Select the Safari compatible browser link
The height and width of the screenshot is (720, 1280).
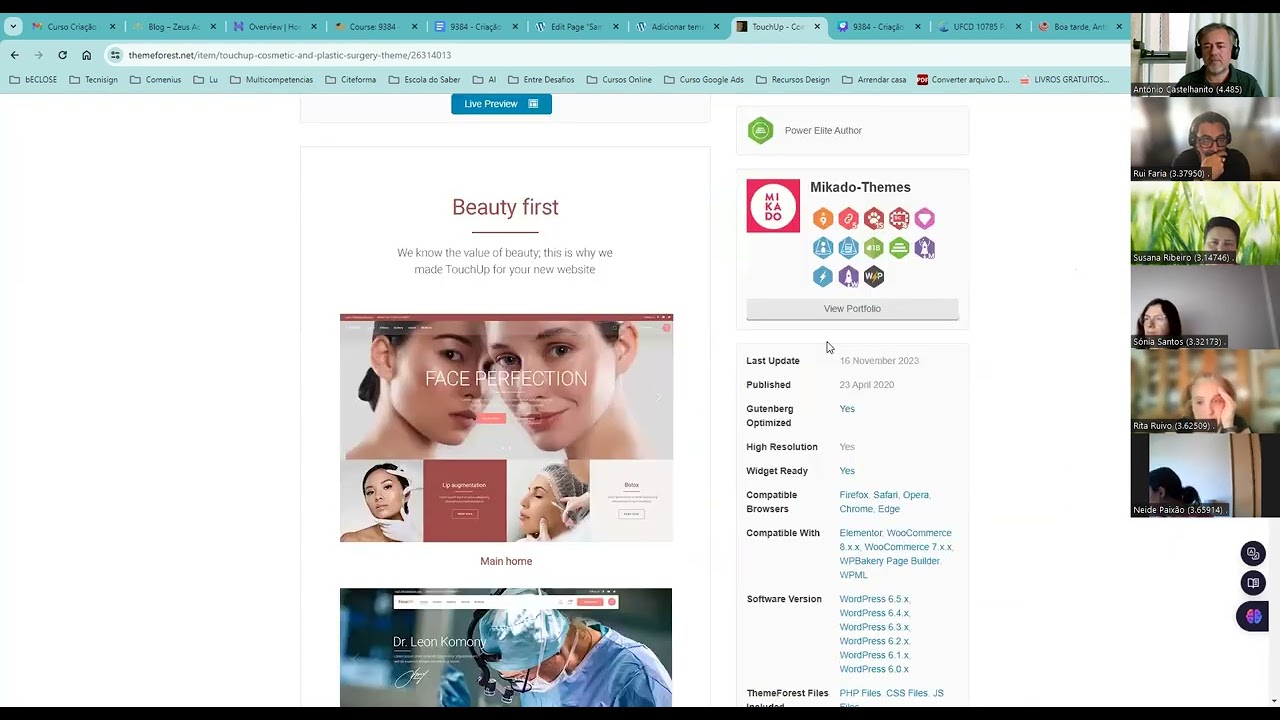point(885,495)
